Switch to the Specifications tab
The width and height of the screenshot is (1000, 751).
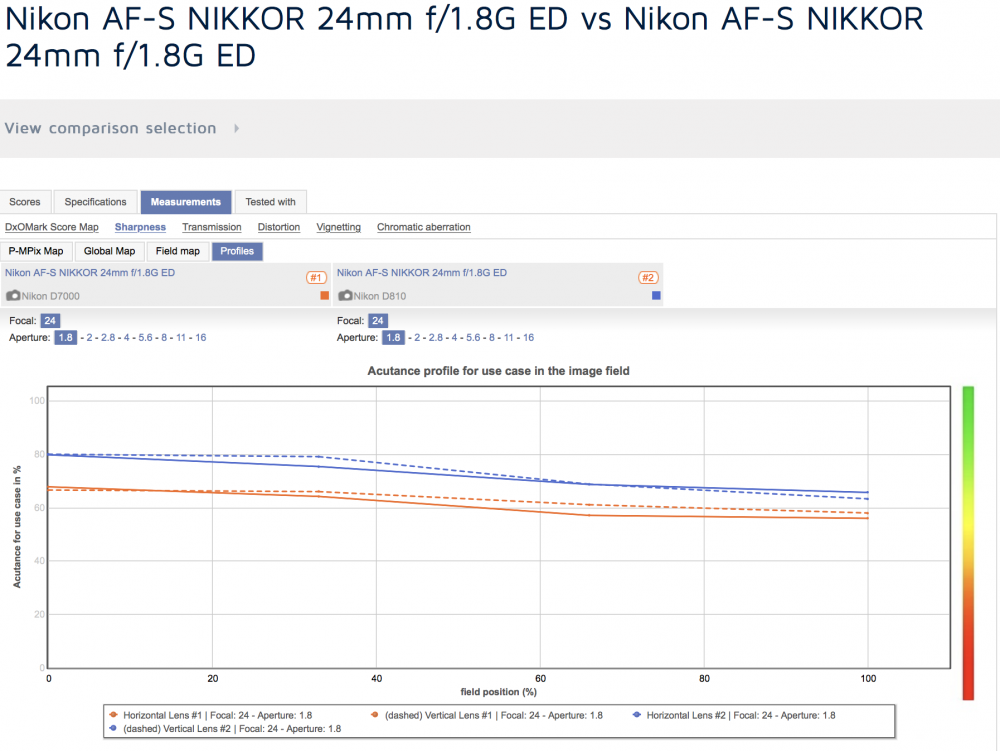96,202
